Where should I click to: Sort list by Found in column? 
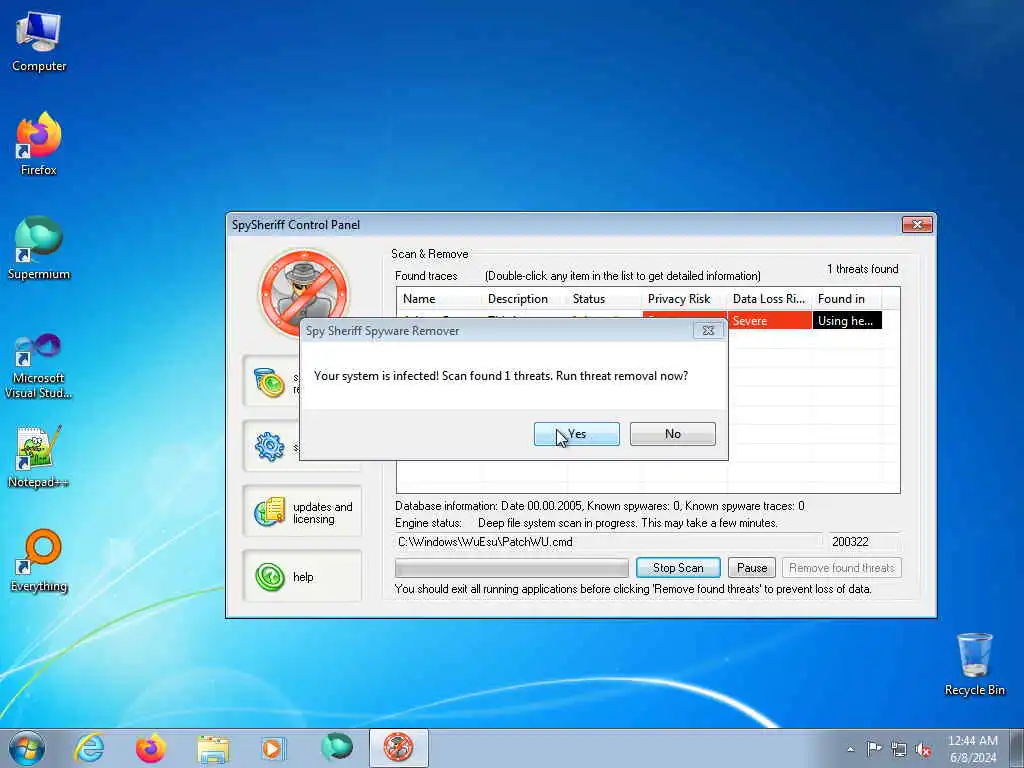847,298
